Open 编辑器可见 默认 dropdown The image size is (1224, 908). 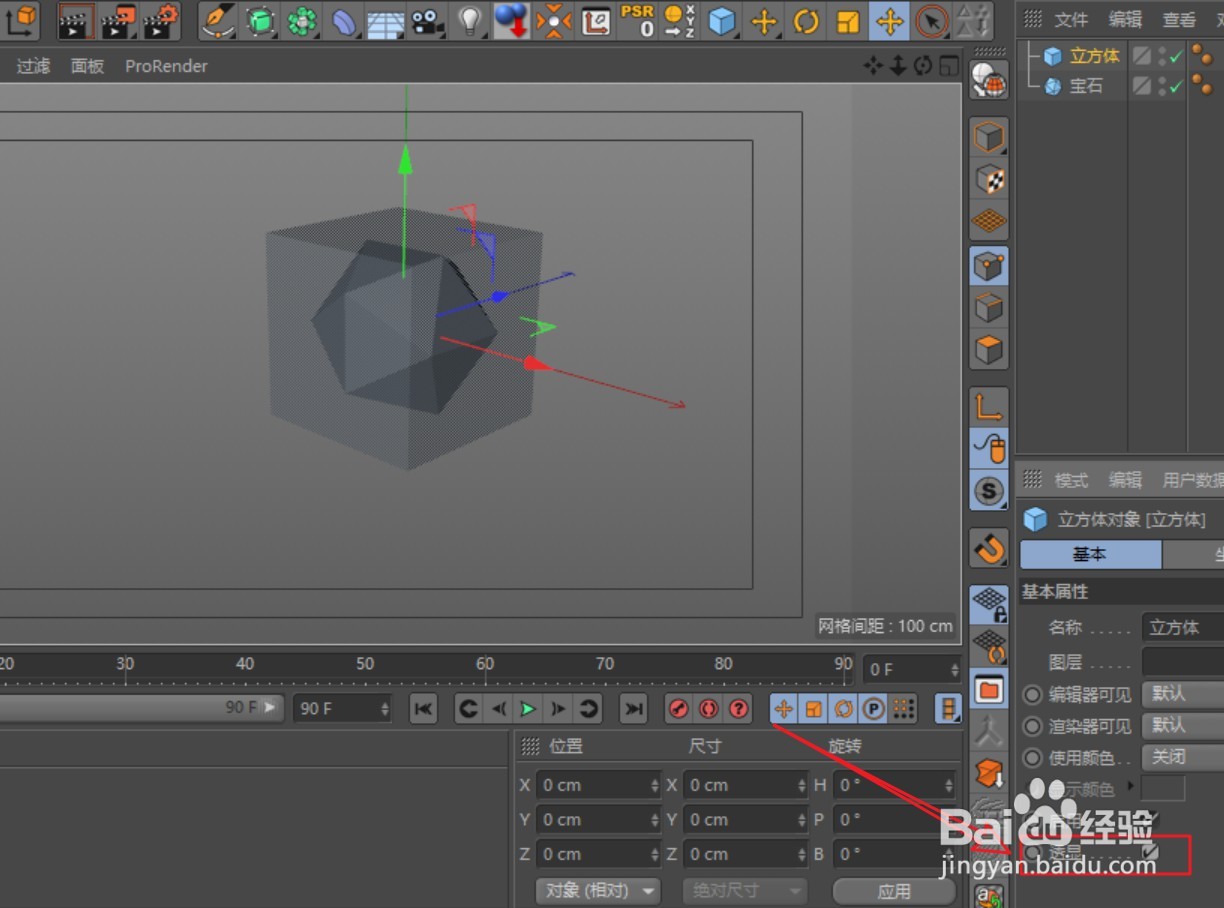[x=1183, y=694]
